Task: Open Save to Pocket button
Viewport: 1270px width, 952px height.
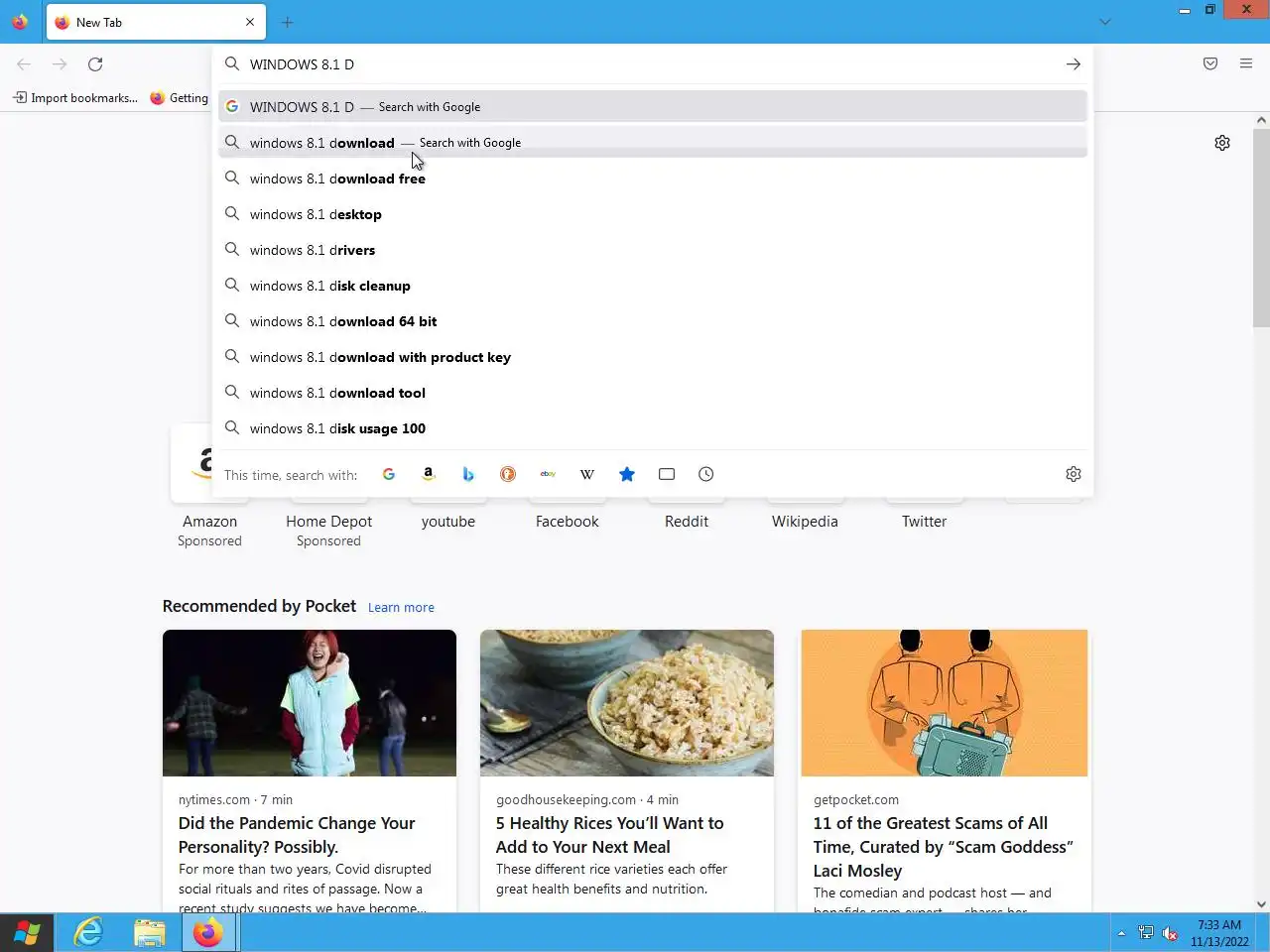Action: pyautogui.click(x=1210, y=64)
